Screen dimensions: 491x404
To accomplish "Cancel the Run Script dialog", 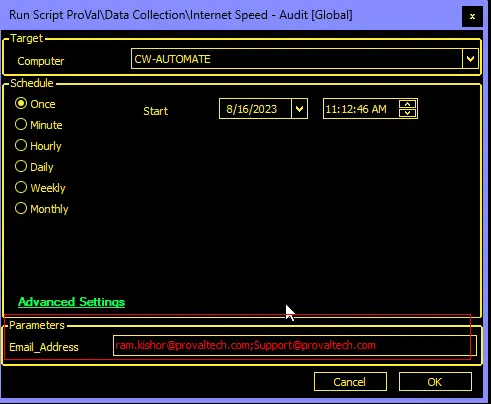I will click(x=350, y=382).
